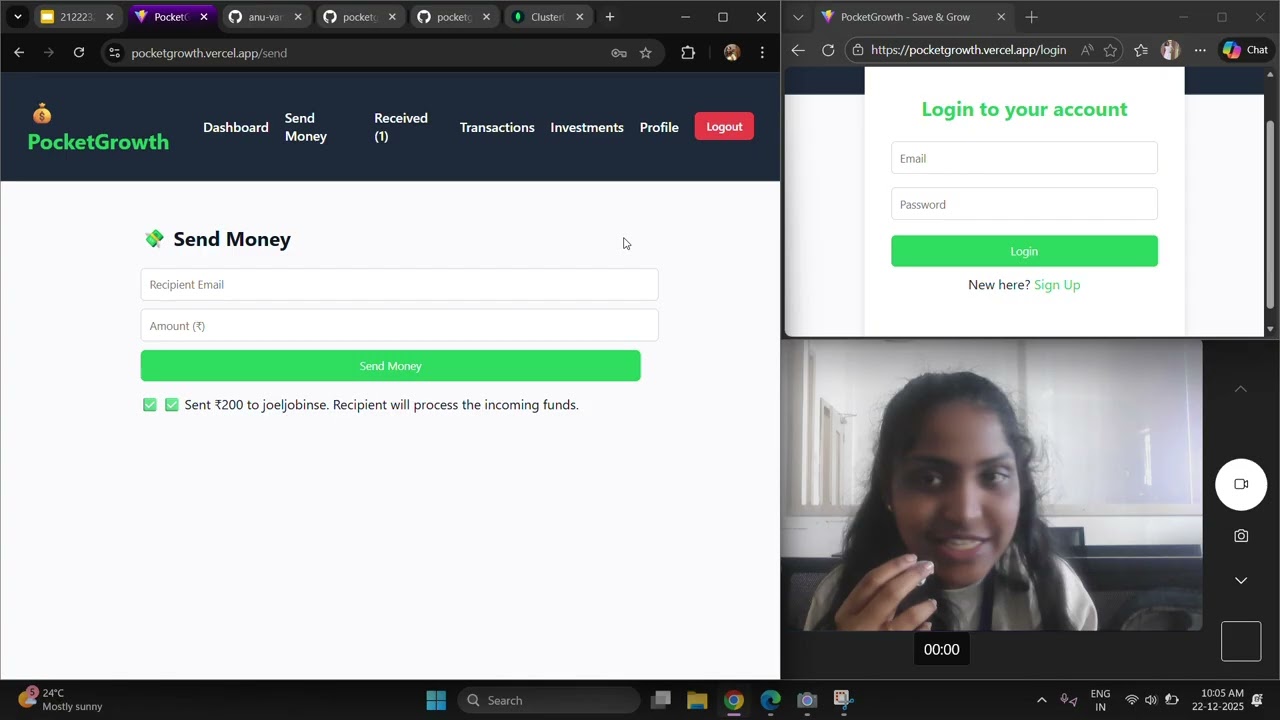
Task: Open a new tab in Chrome
Action: click(x=610, y=17)
